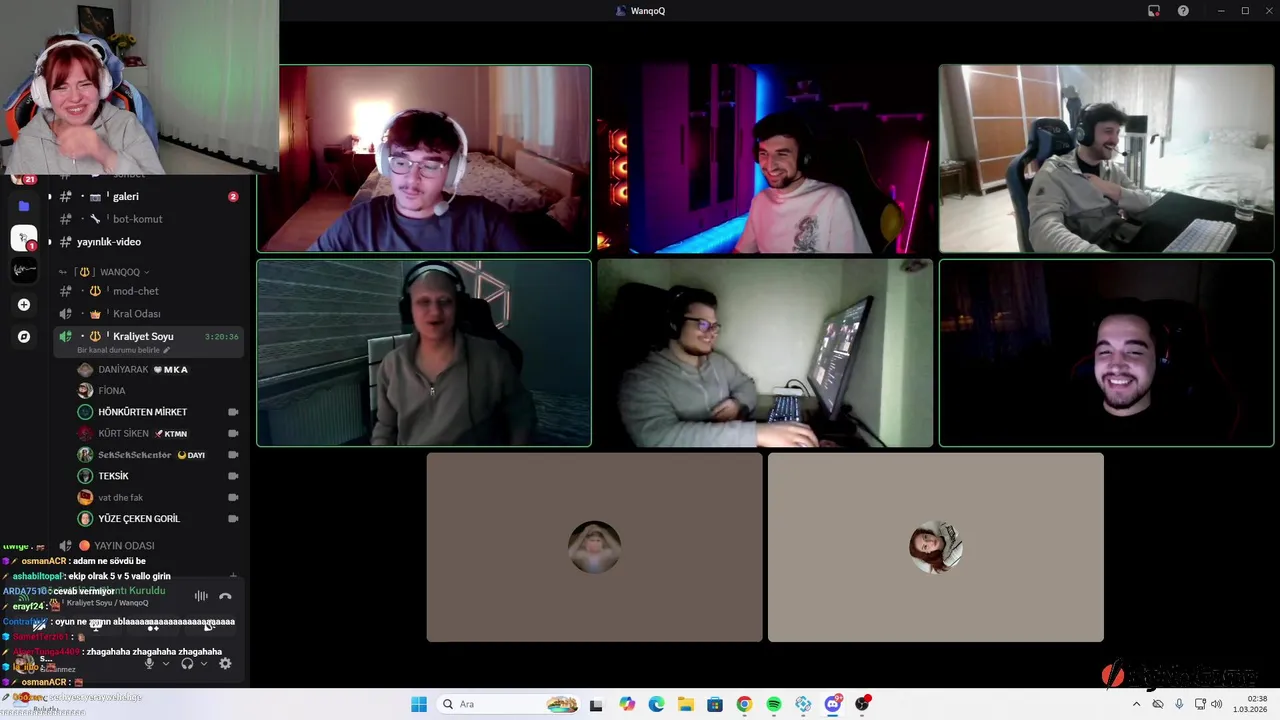Viewport: 1280px width, 720px height.
Task: Open microphone input options arrow
Action: click(x=166, y=663)
